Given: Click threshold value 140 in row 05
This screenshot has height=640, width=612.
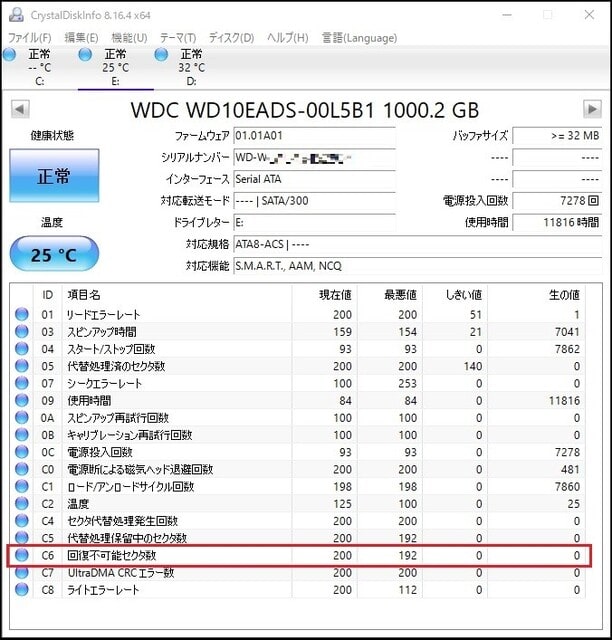Looking at the screenshot, I should pos(473,366).
